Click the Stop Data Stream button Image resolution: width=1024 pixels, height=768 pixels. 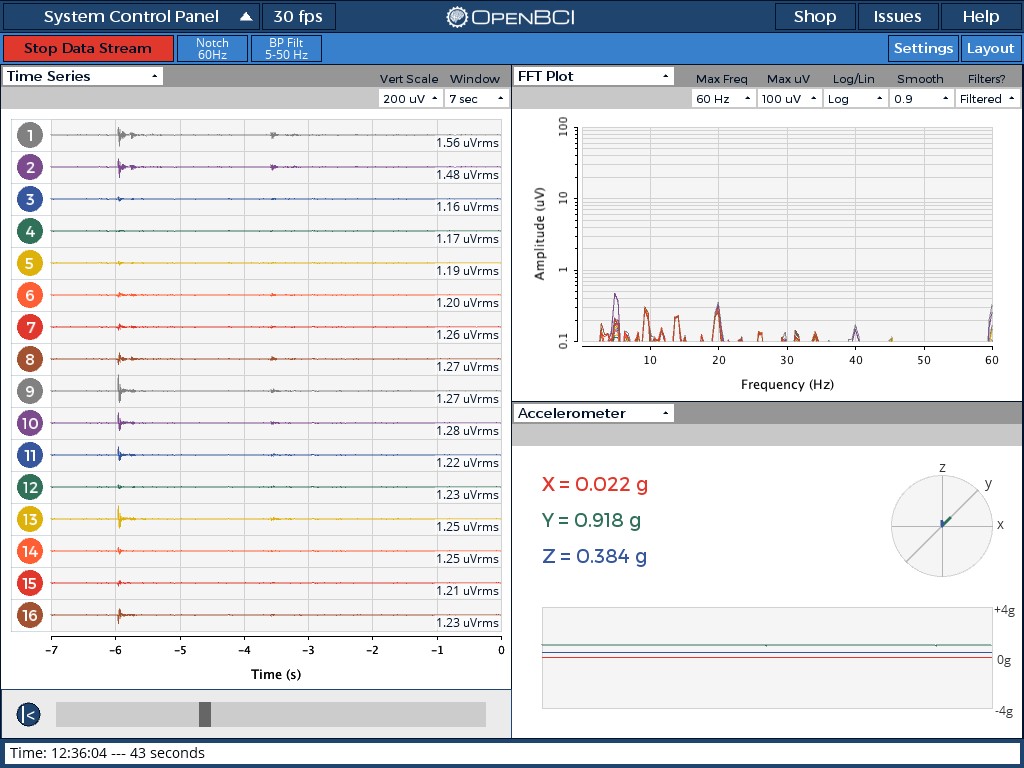coord(88,47)
